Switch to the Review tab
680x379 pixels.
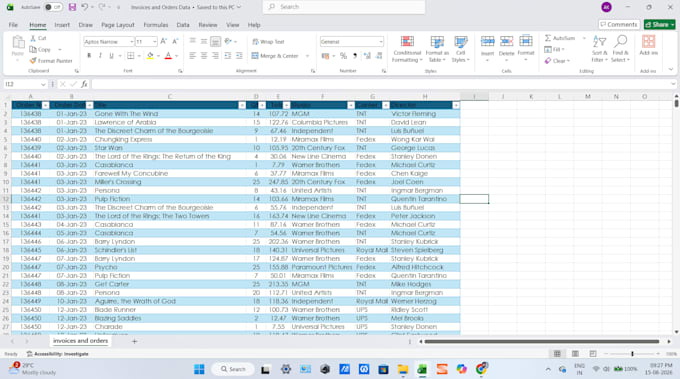208,25
